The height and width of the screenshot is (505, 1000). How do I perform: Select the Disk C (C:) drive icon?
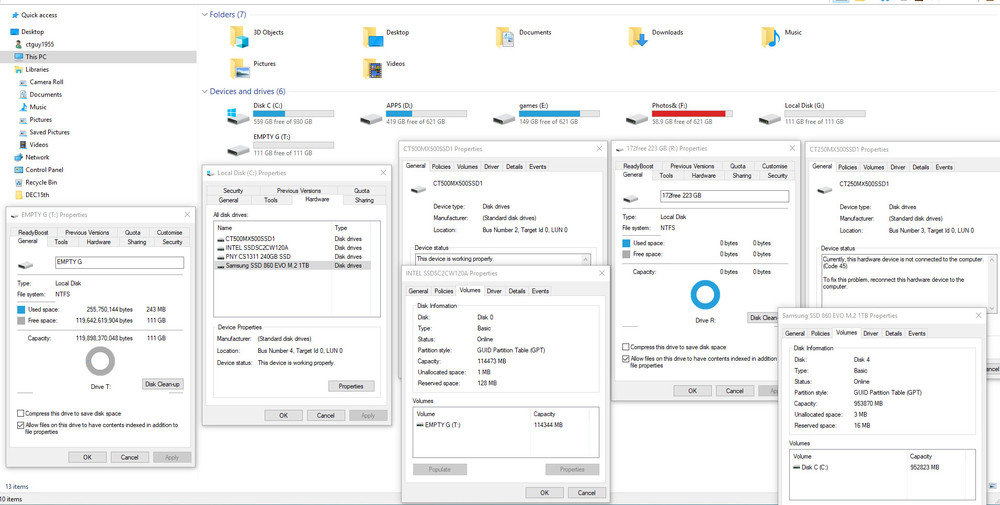pos(238,116)
